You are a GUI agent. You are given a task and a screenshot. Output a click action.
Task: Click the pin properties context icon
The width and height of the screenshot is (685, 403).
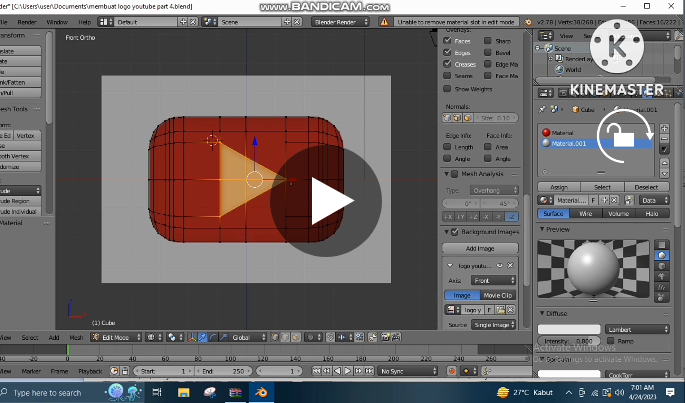pyautogui.click(x=542, y=109)
